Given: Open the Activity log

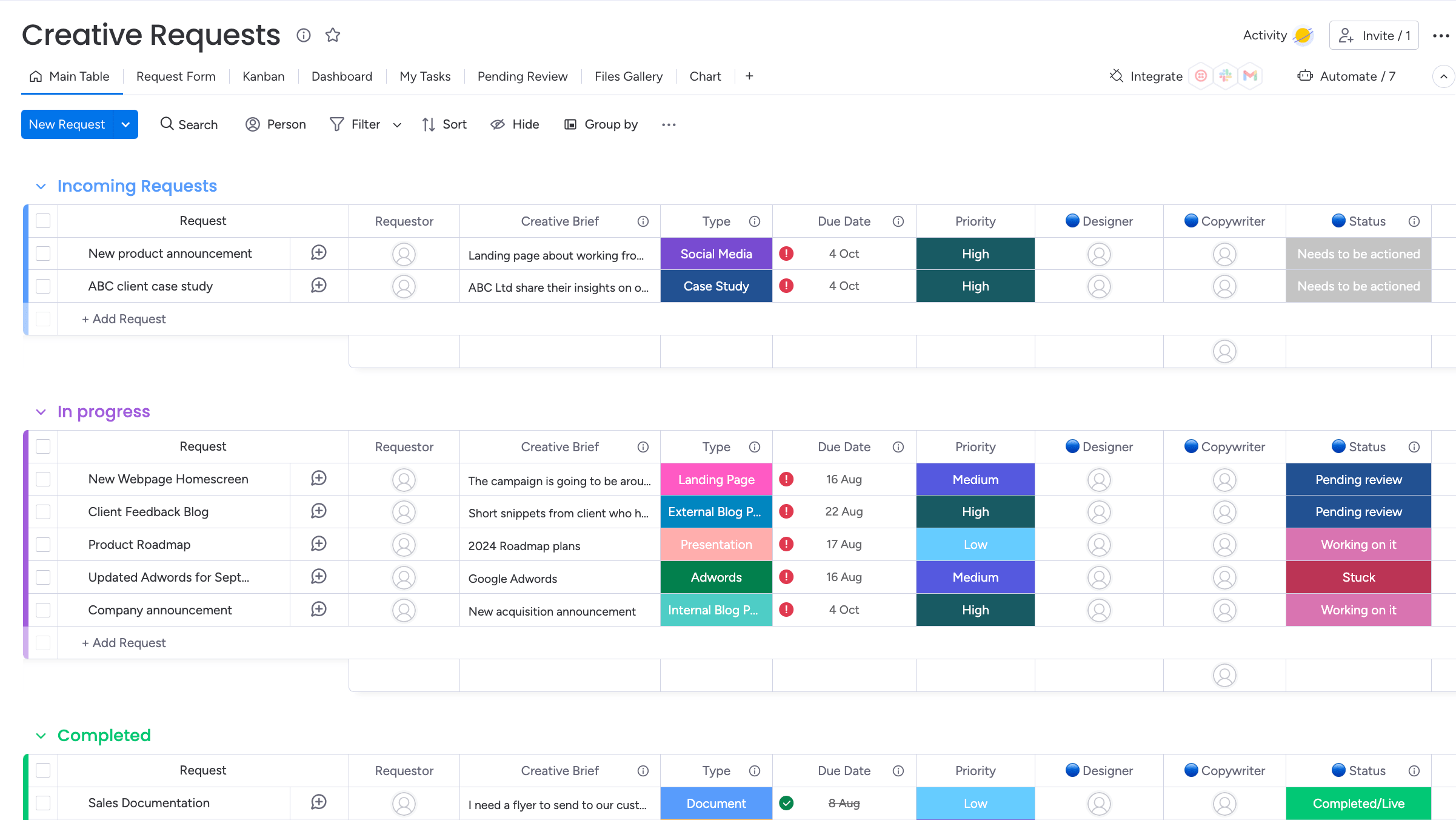Looking at the screenshot, I should pyautogui.click(x=1277, y=36).
